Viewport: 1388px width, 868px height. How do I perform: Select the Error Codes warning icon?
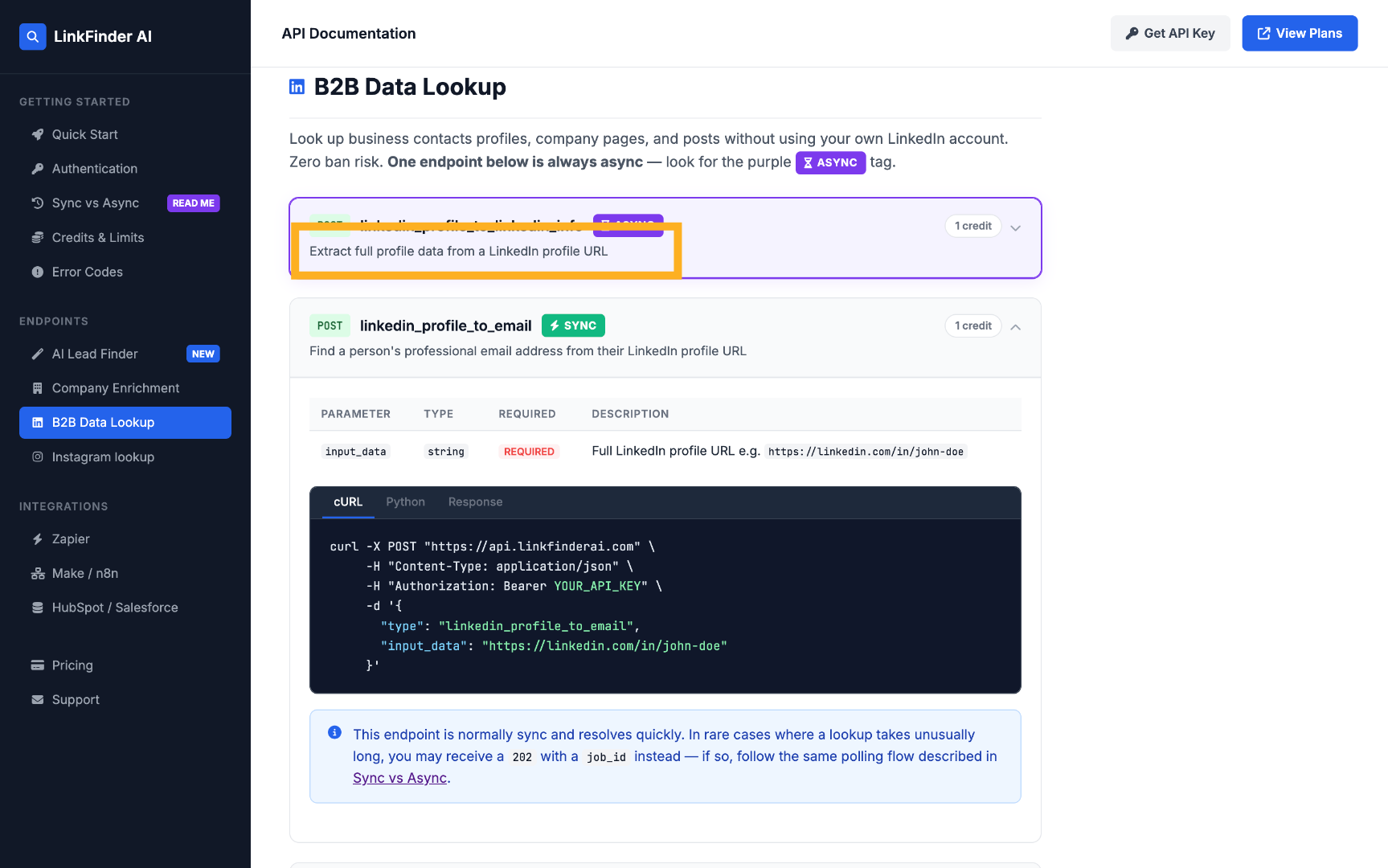[x=38, y=272]
